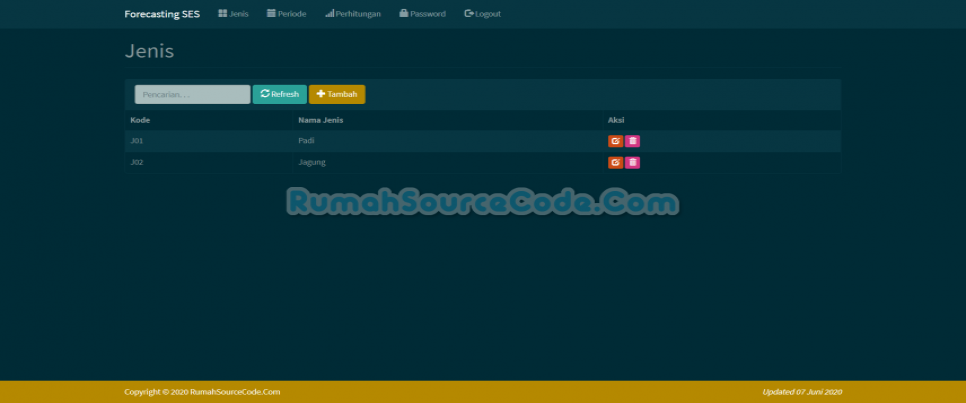Screen dimensions: 966x403
Task: Edit the Jagung row (J02)
Action: click(x=615, y=163)
